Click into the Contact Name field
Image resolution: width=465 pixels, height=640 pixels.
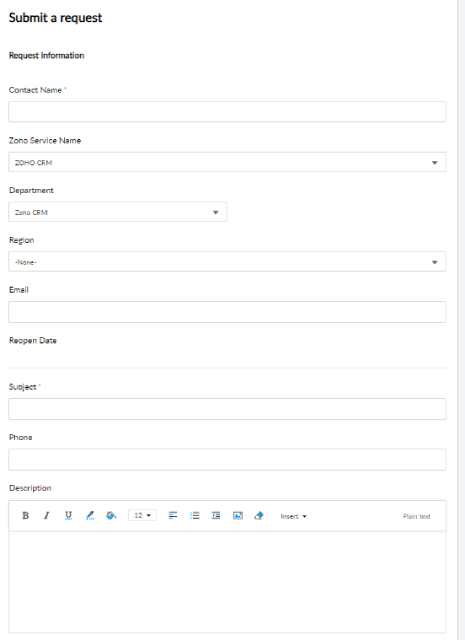point(227,111)
